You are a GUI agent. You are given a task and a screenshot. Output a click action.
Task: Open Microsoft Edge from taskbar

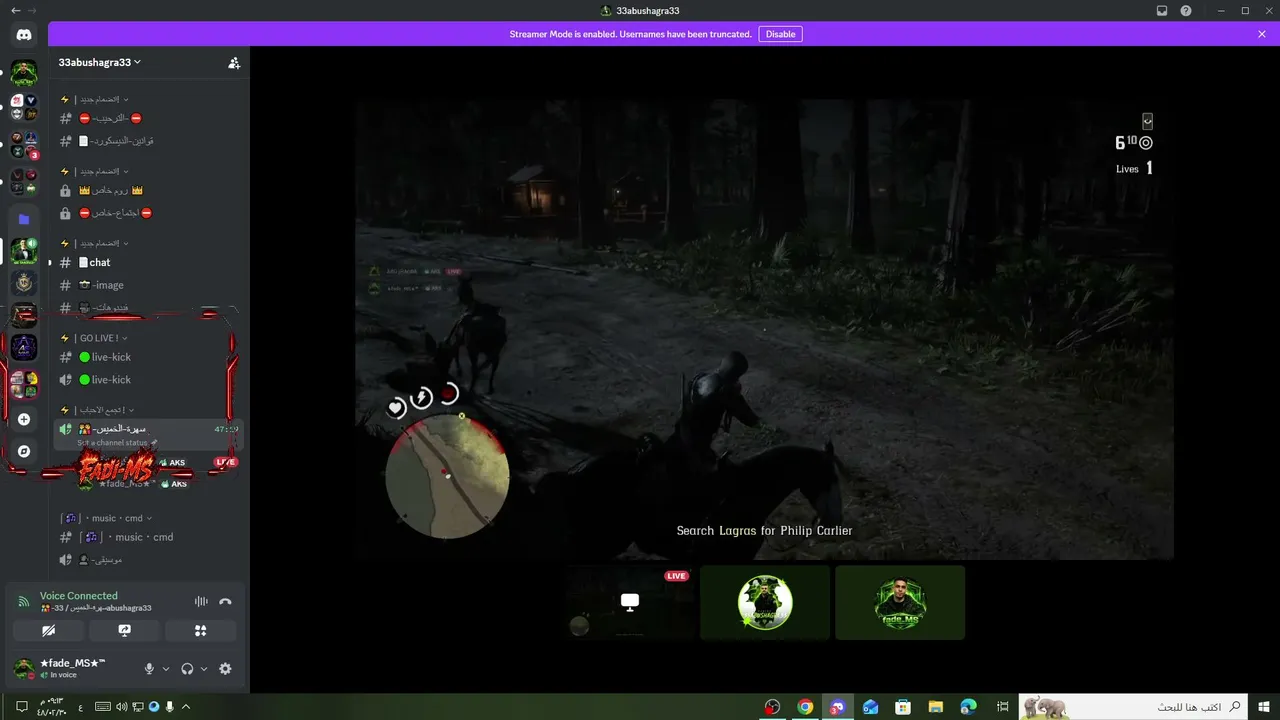(968, 707)
